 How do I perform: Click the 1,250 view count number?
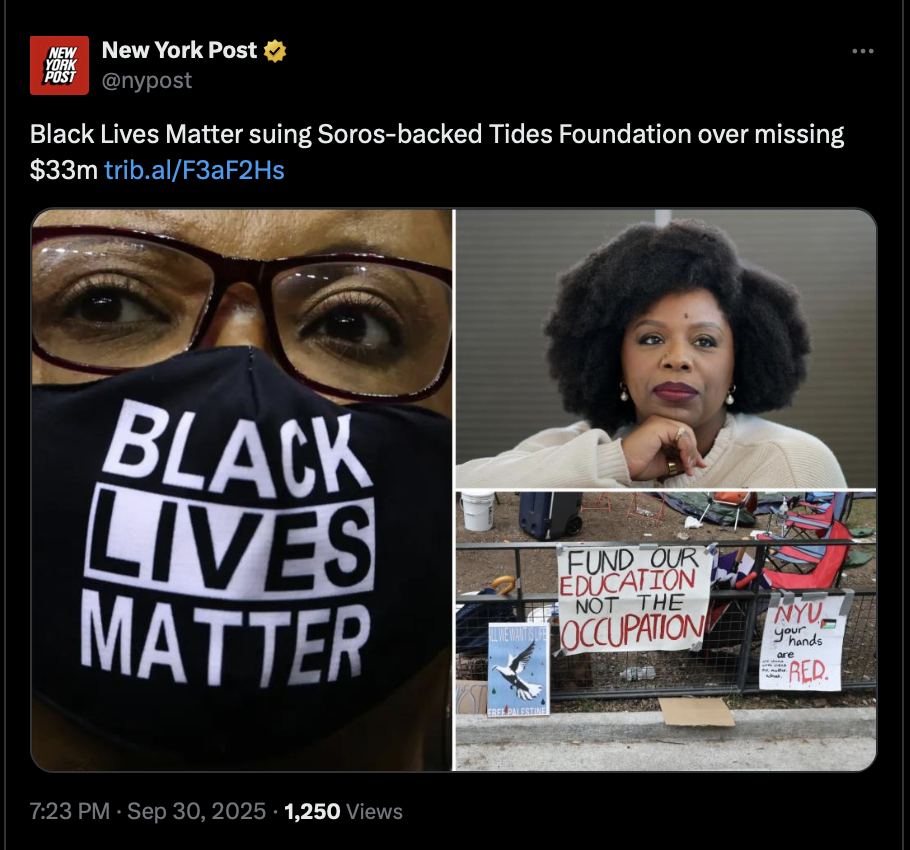[312, 811]
